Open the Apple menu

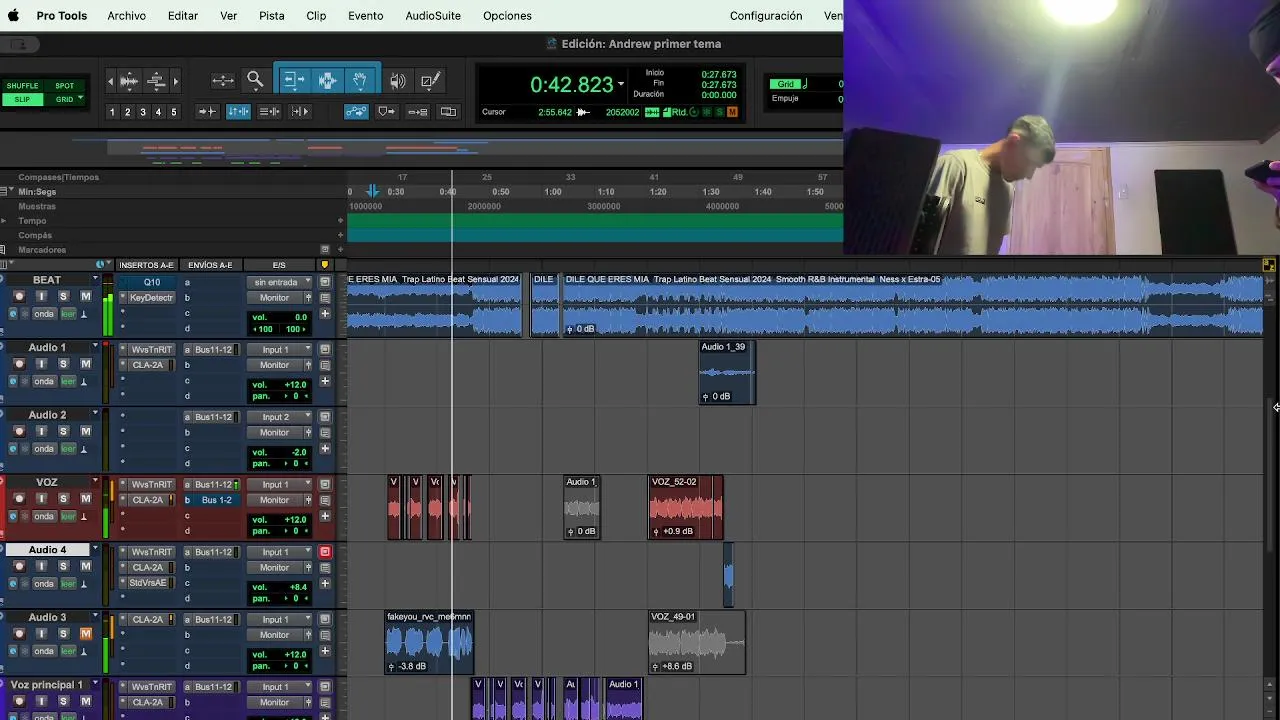pyautogui.click(x=14, y=16)
